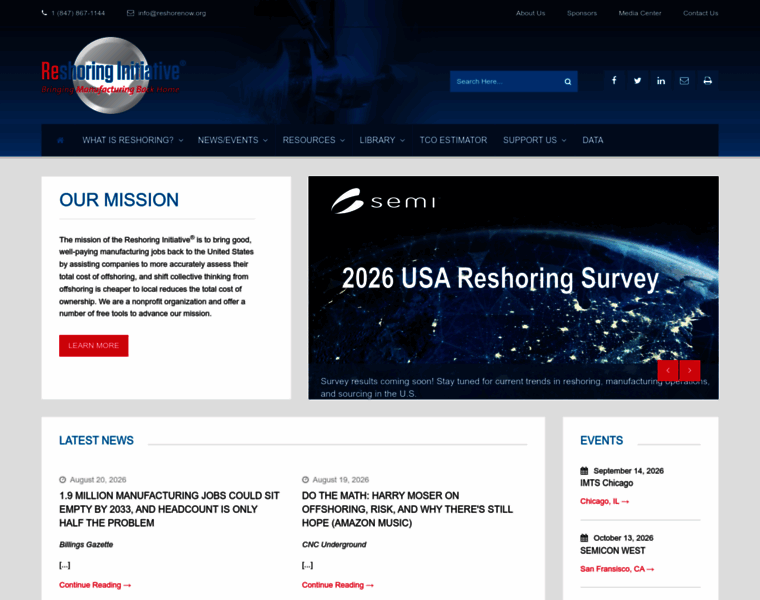
Task: Open the 1.9 Million Manufacturing Jobs headline
Action: (169, 509)
